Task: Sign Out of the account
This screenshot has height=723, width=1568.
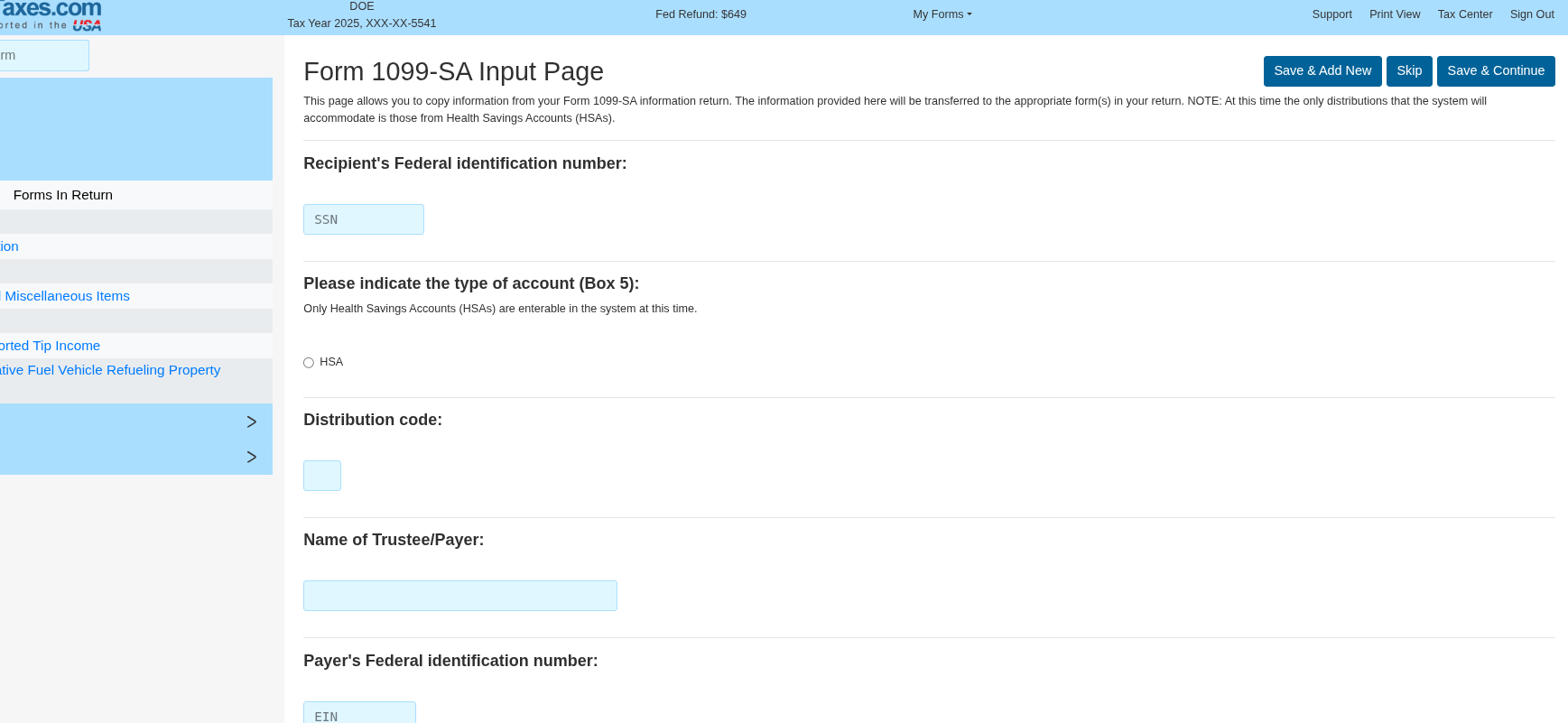Action: point(1532,14)
